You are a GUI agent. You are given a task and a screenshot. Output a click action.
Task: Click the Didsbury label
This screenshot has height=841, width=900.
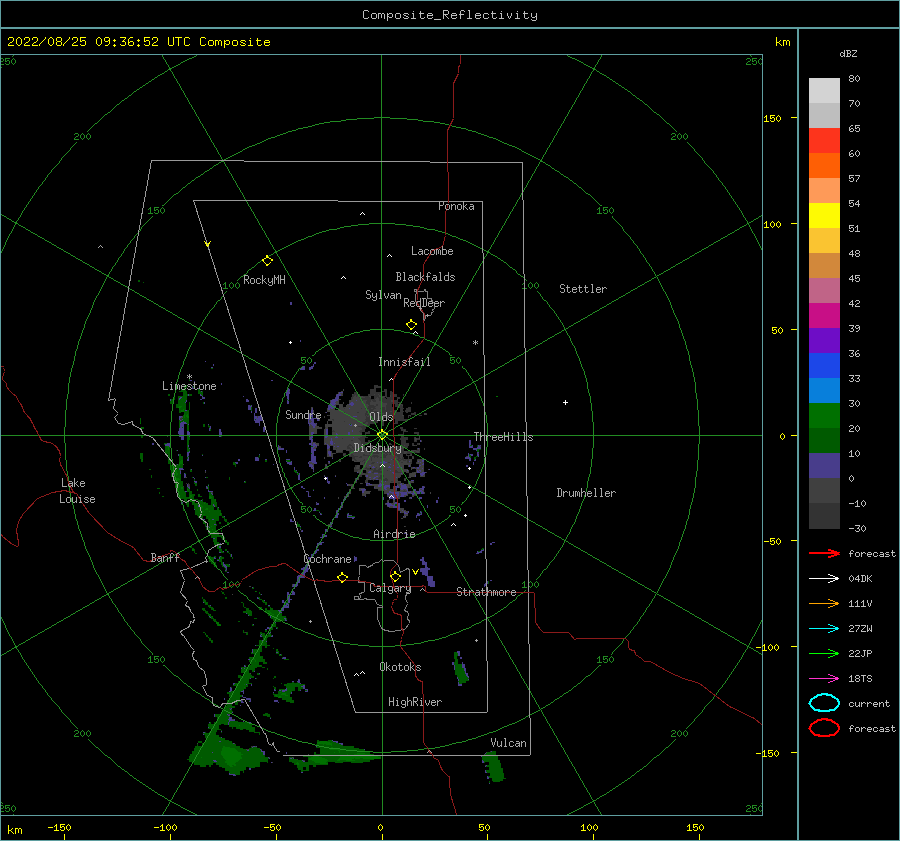377,448
